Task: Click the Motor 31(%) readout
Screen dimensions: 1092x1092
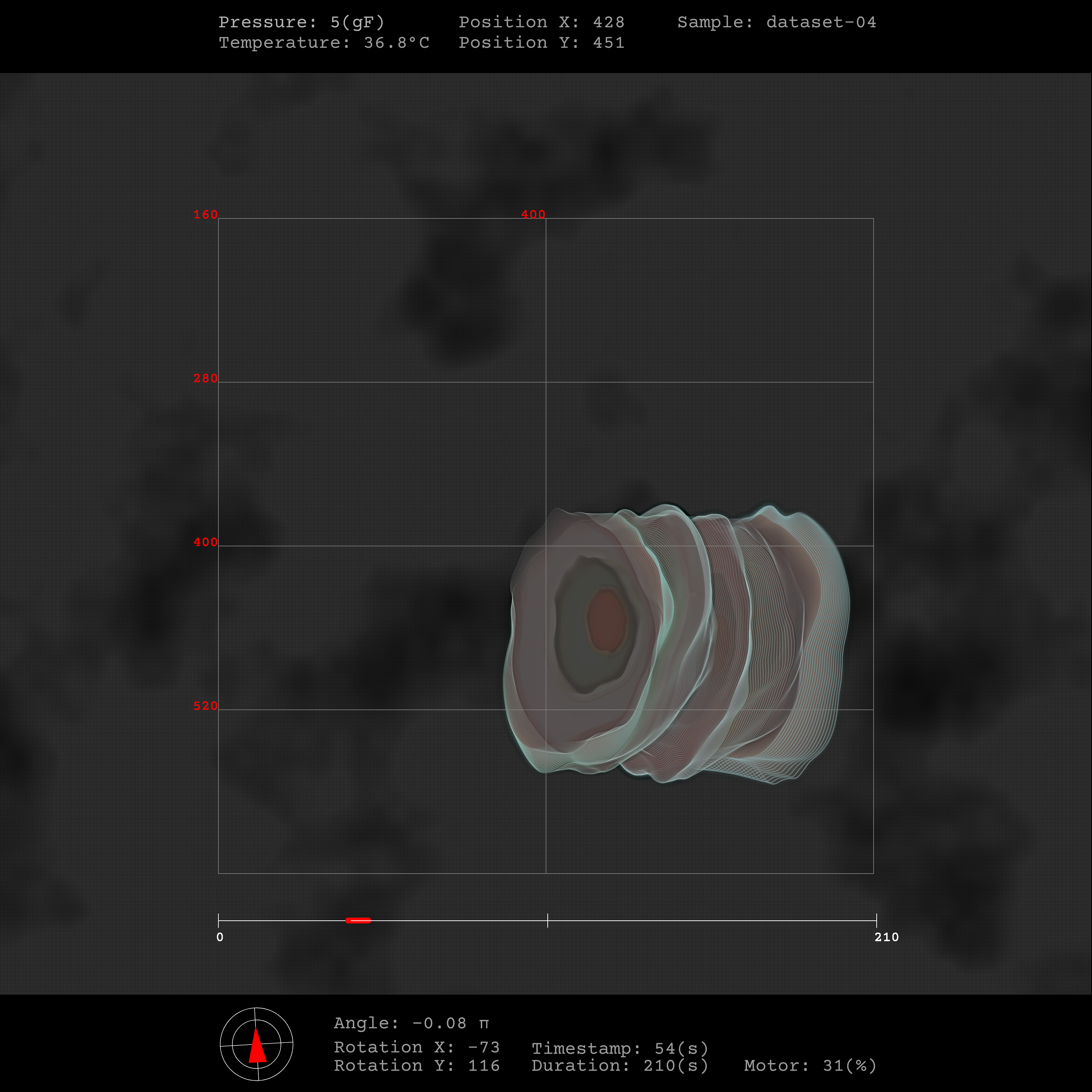Action: tap(810, 1066)
